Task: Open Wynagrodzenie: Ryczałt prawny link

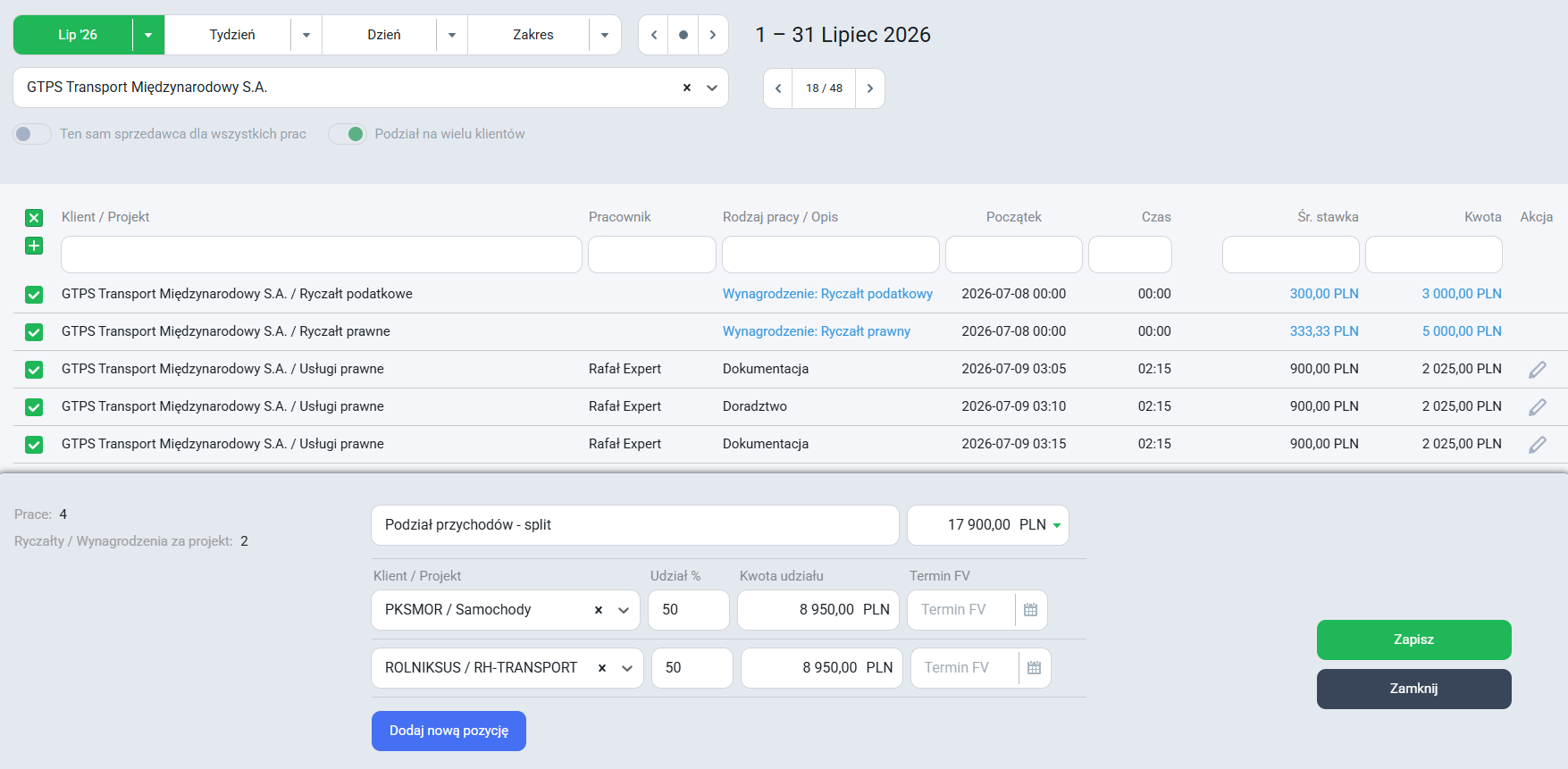Action: [x=817, y=331]
